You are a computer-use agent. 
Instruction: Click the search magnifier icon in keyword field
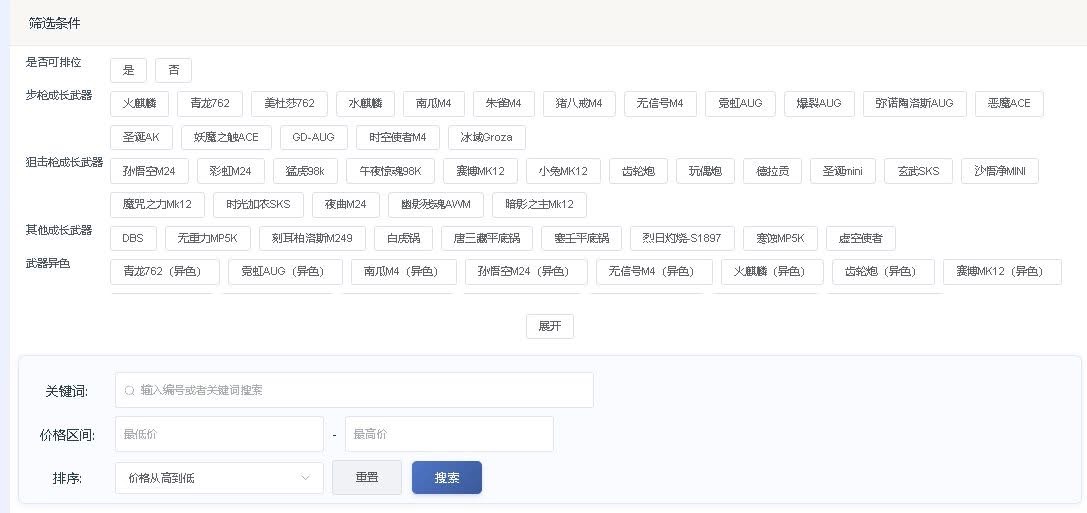click(129, 390)
